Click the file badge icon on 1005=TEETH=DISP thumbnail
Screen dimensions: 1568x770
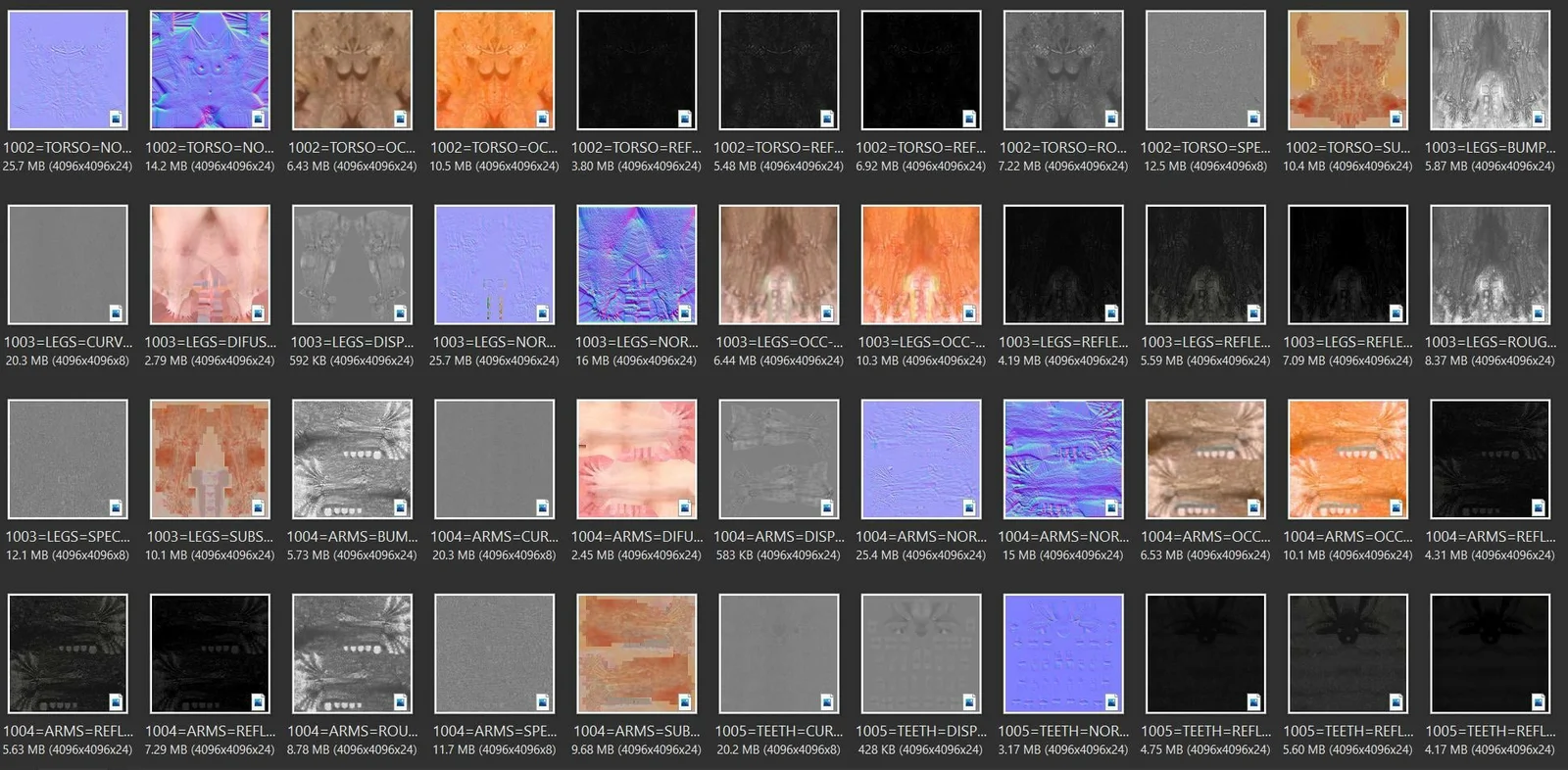point(969,701)
